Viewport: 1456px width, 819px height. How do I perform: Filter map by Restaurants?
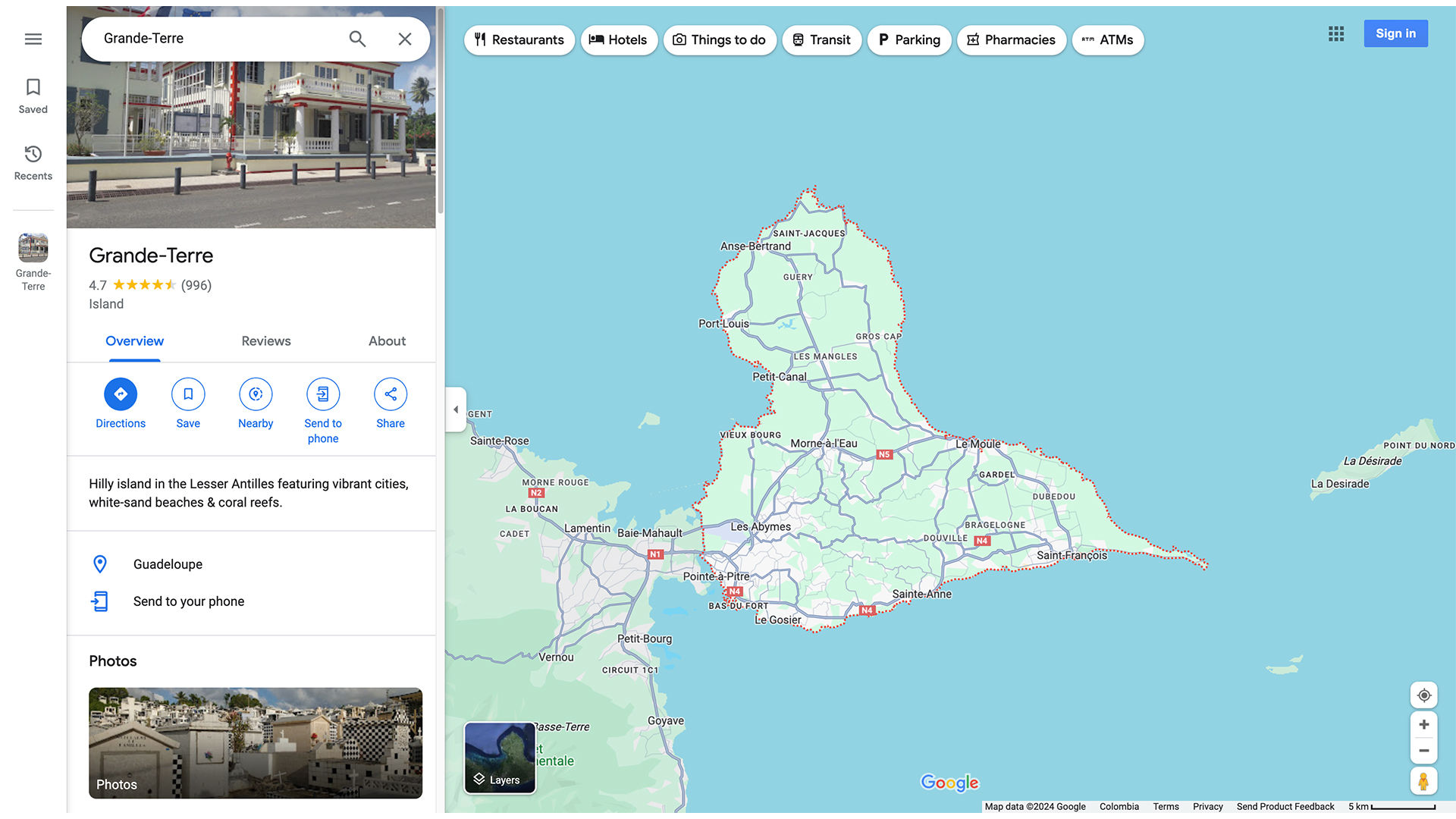(x=519, y=39)
